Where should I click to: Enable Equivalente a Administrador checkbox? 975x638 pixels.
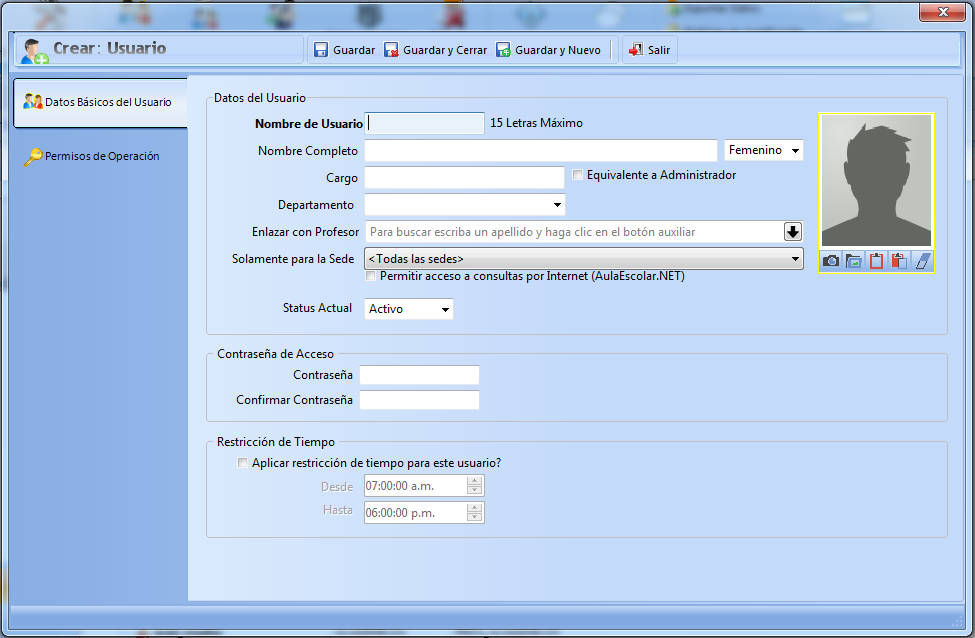point(578,175)
